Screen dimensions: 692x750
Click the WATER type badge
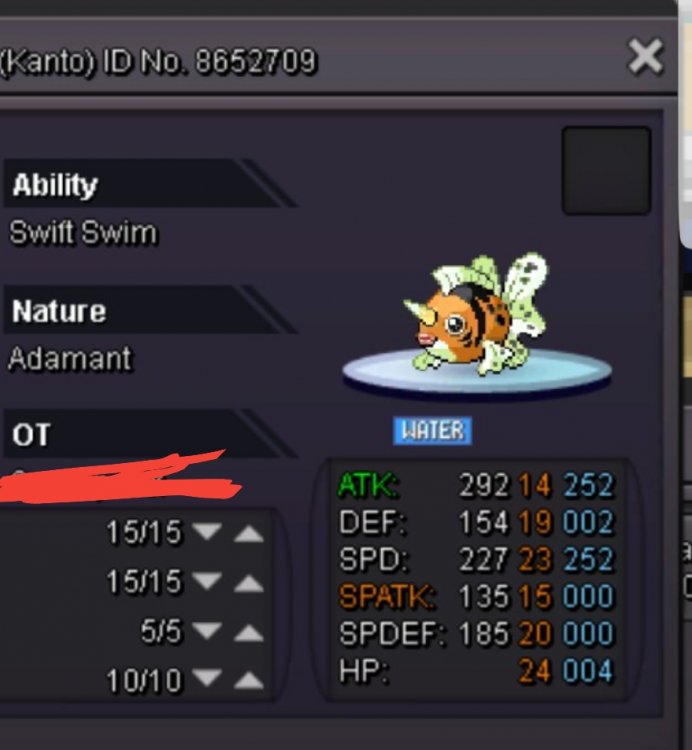pos(432,430)
